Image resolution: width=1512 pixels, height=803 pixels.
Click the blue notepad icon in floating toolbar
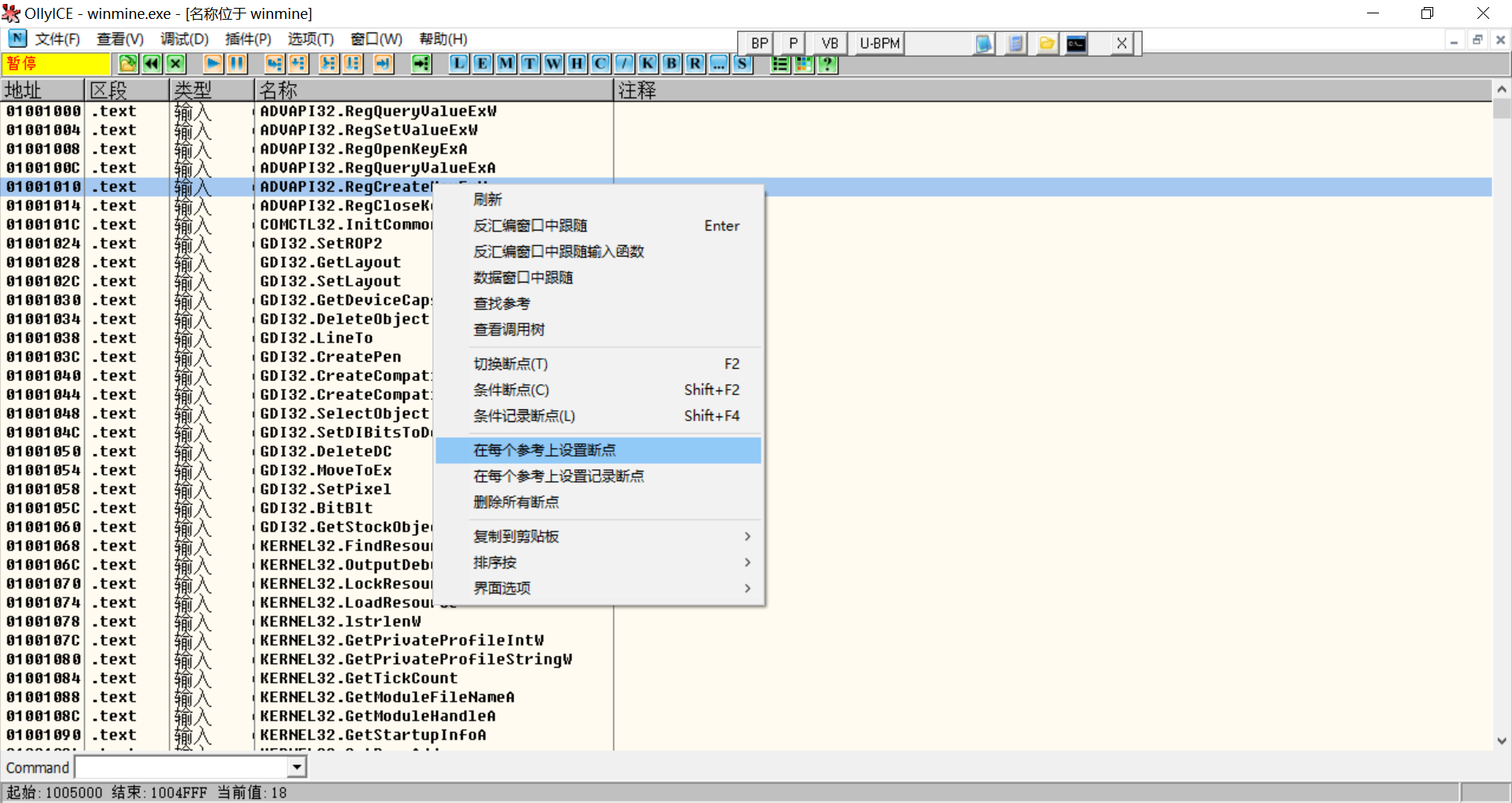coord(984,43)
